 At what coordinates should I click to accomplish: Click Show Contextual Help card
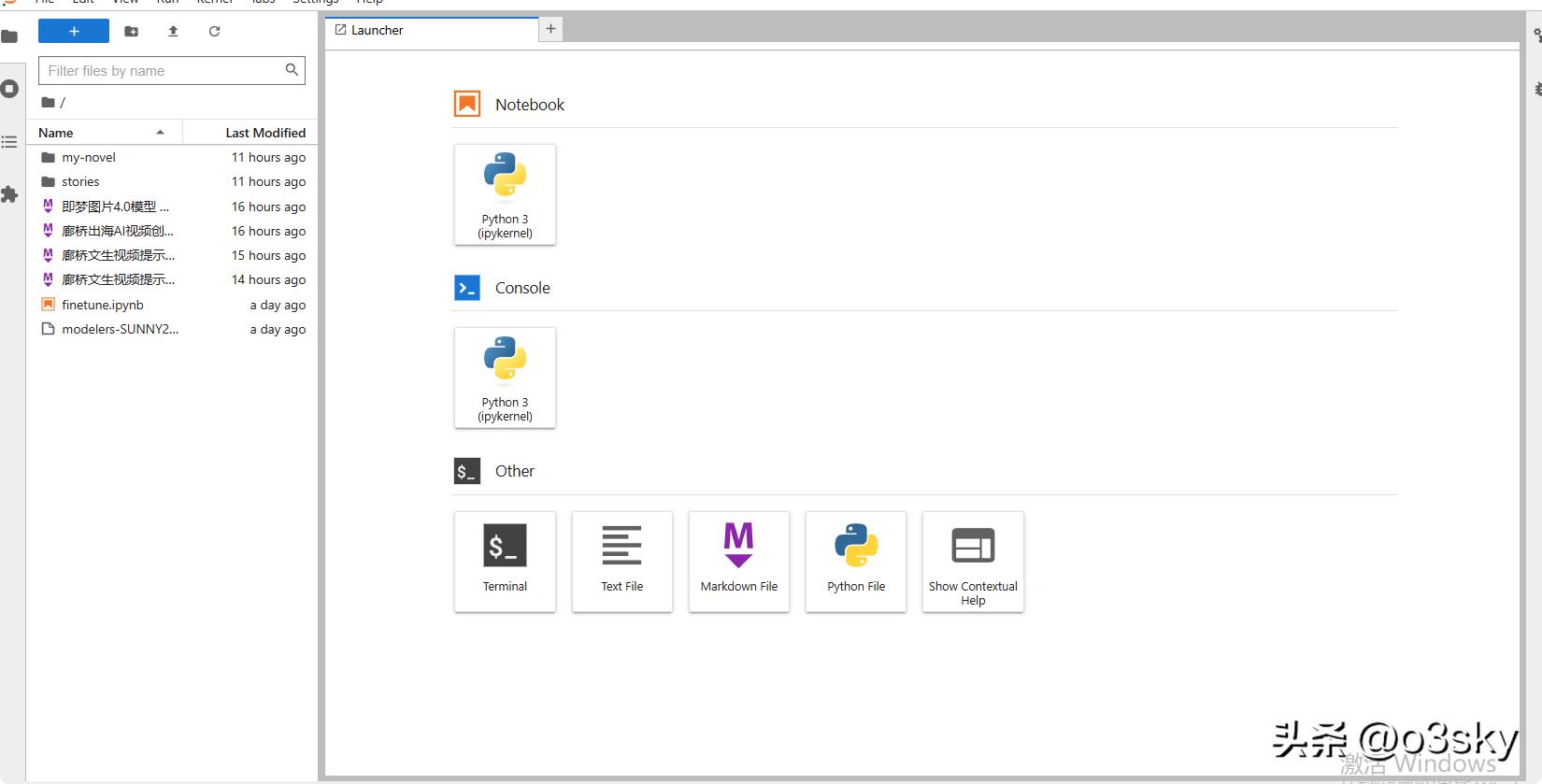click(x=972, y=561)
